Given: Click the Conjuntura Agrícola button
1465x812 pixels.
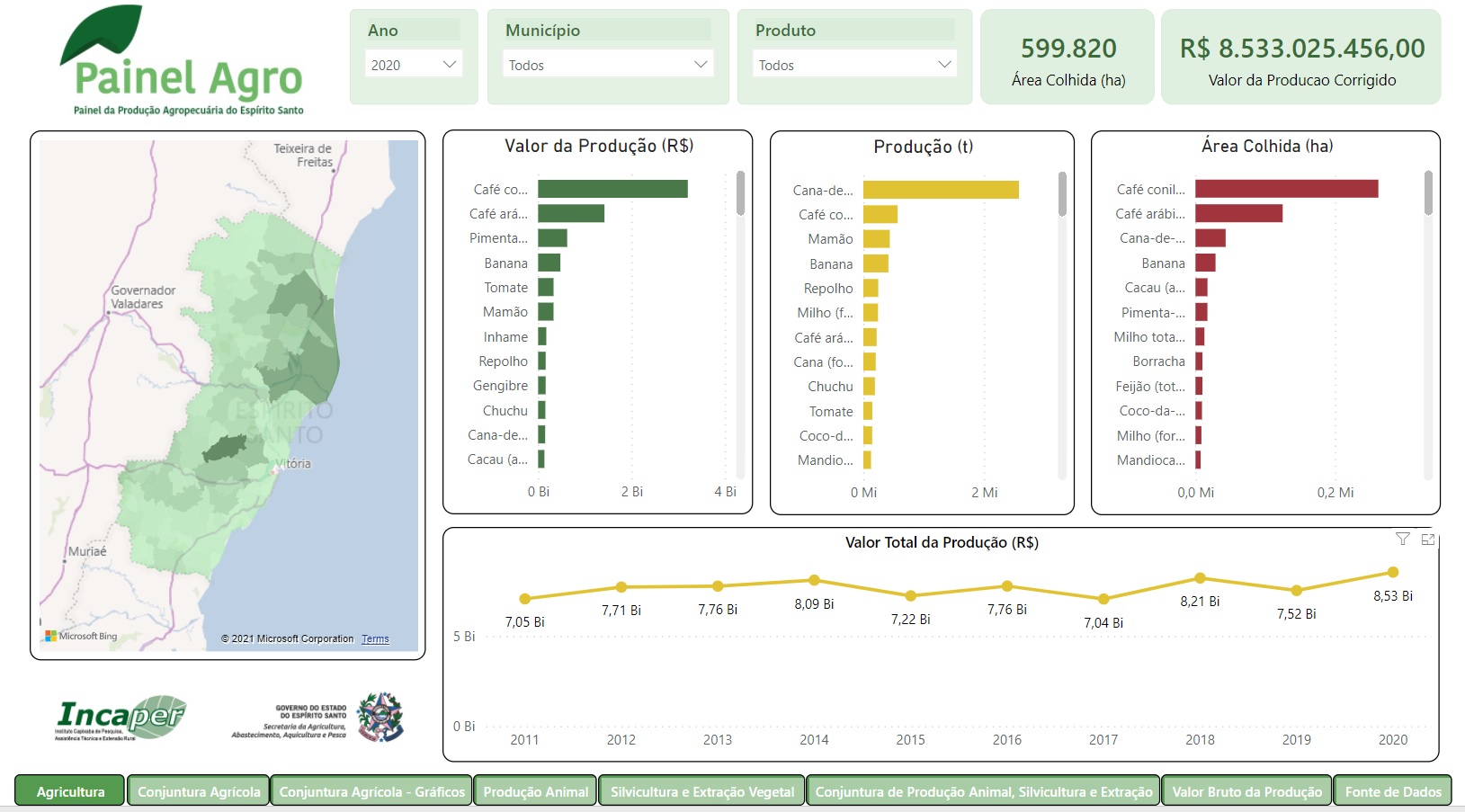Looking at the screenshot, I should click(x=199, y=791).
